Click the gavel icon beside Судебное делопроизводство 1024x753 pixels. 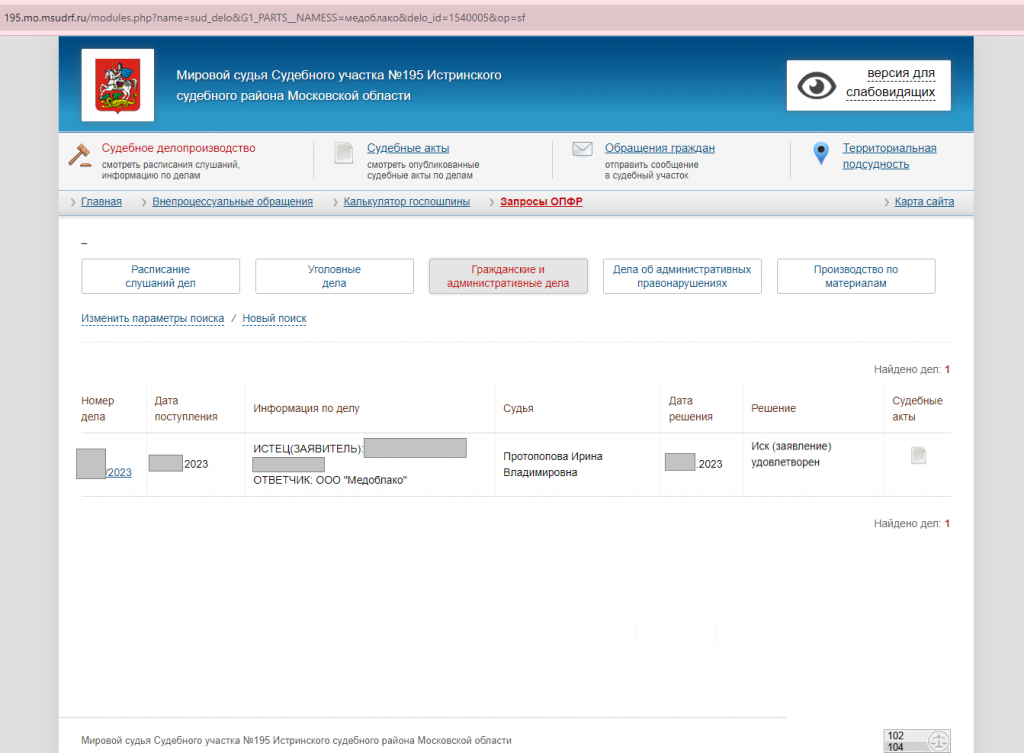pos(80,155)
